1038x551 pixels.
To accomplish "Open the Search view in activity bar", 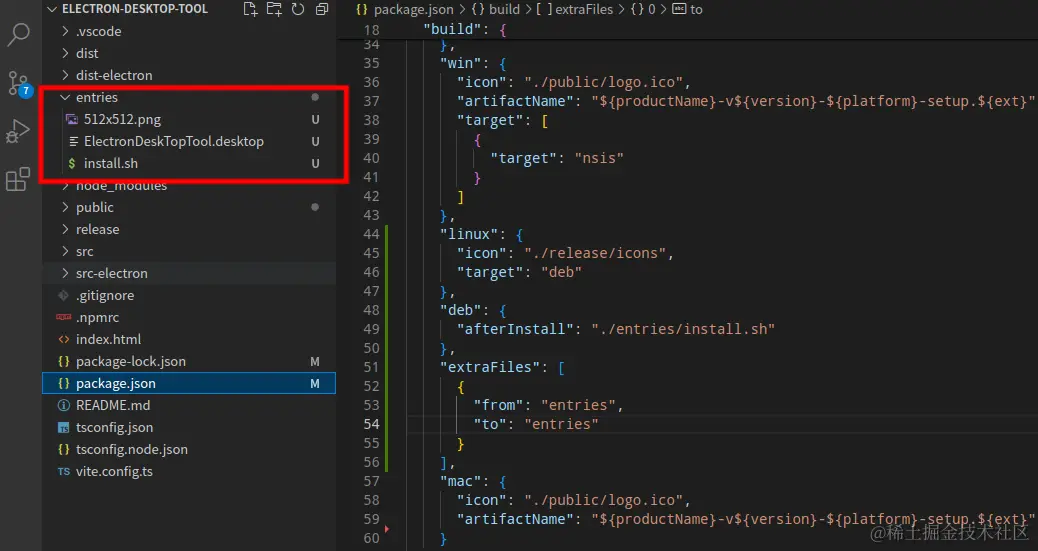I will tap(19, 35).
